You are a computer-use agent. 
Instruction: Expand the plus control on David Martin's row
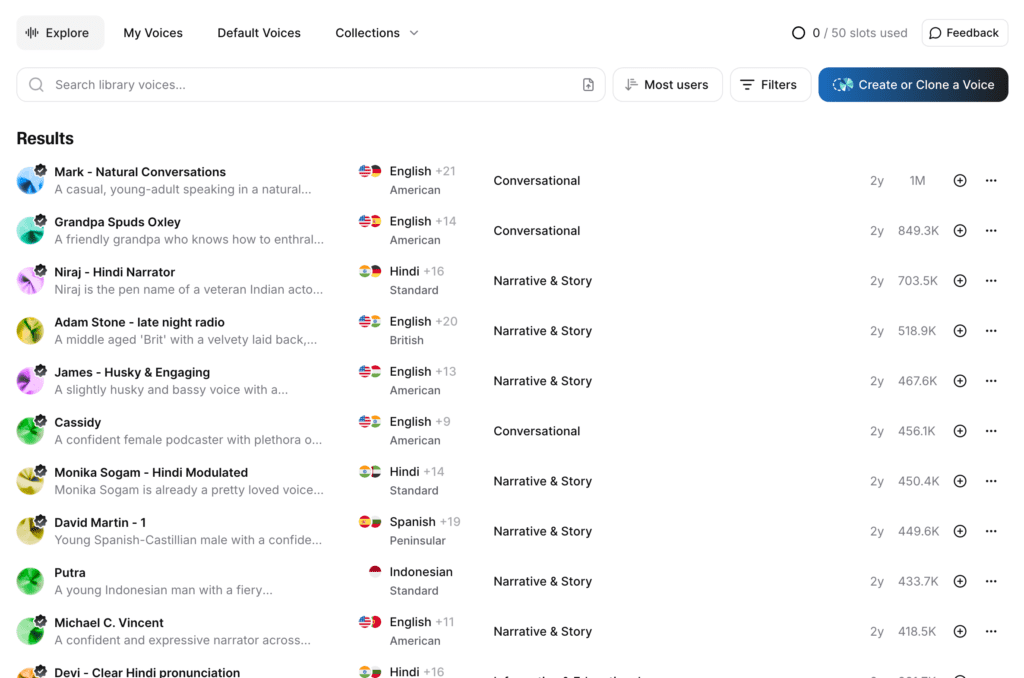point(959,531)
